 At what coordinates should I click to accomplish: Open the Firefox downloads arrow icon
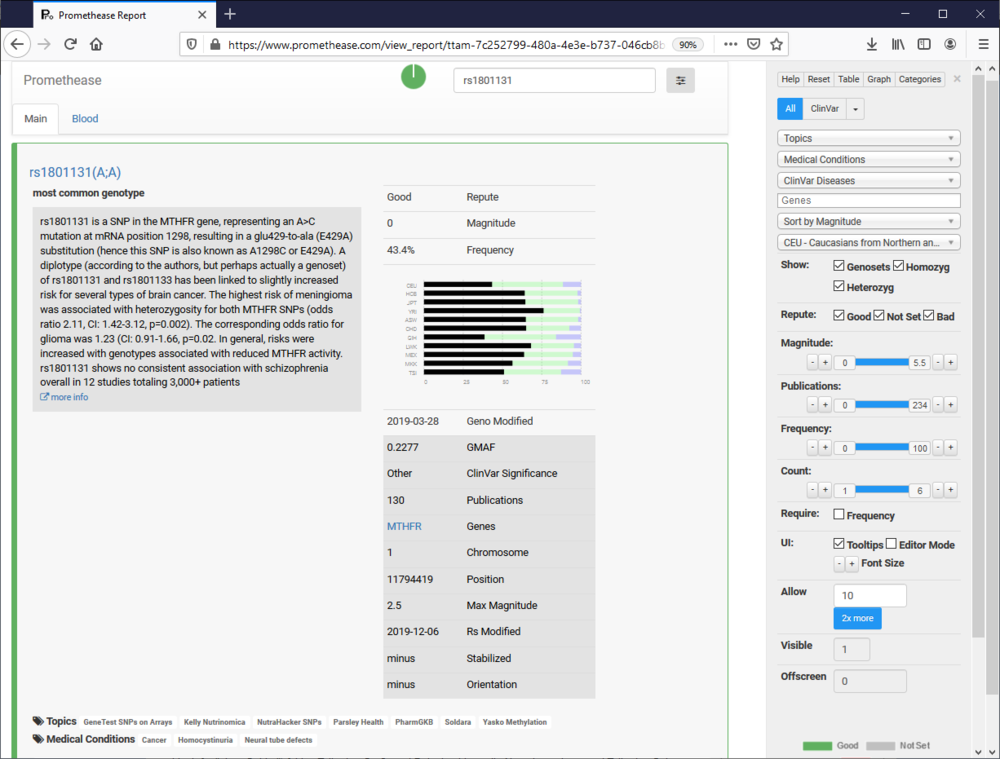(872, 44)
